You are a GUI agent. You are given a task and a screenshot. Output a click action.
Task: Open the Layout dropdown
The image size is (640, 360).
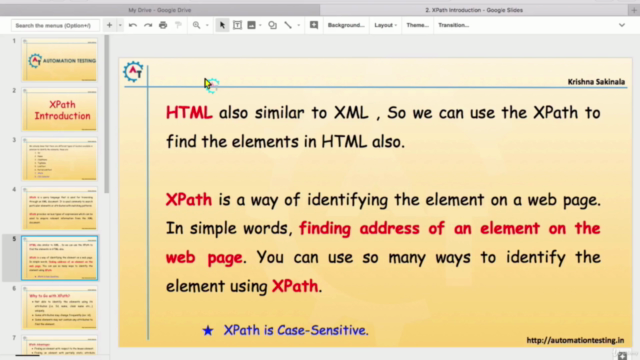point(385,25)
